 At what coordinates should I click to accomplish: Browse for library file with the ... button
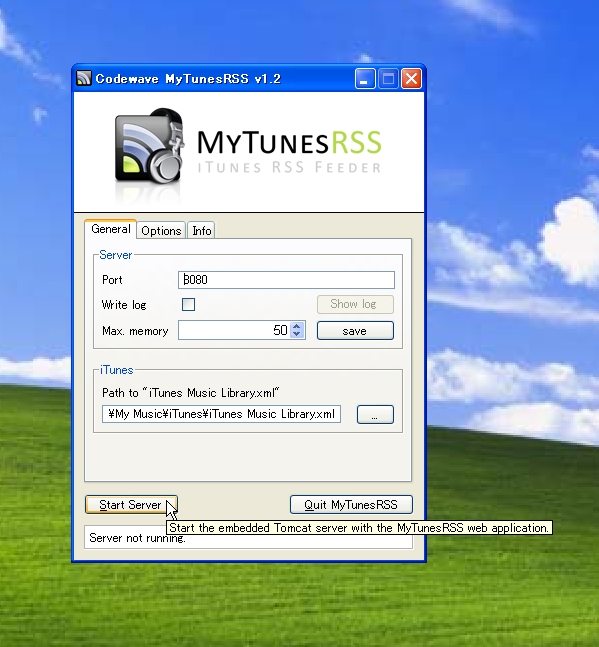(x=375, y=414)
